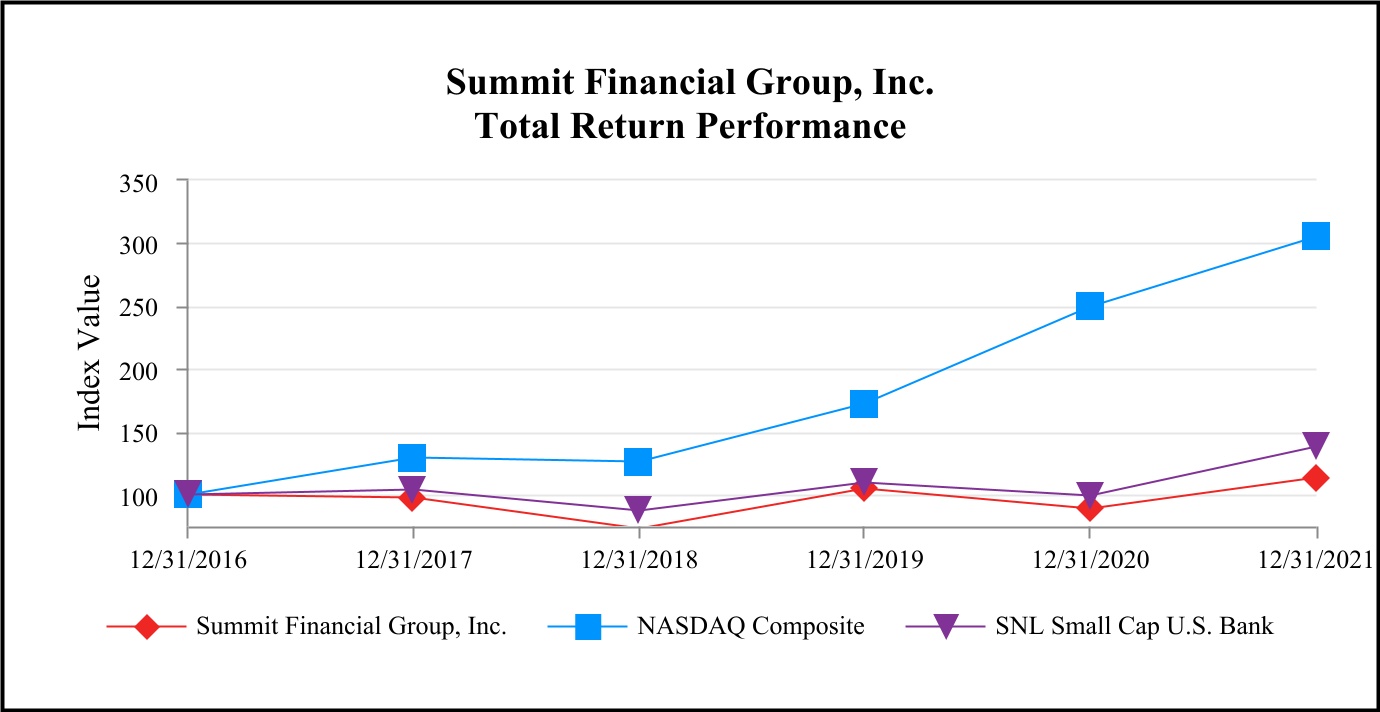The width and height of the screenshot is (1380, 712).
Task: Toggle SNL Small Cap U.S. Bank legend
Action: [x=1134, y=627]
